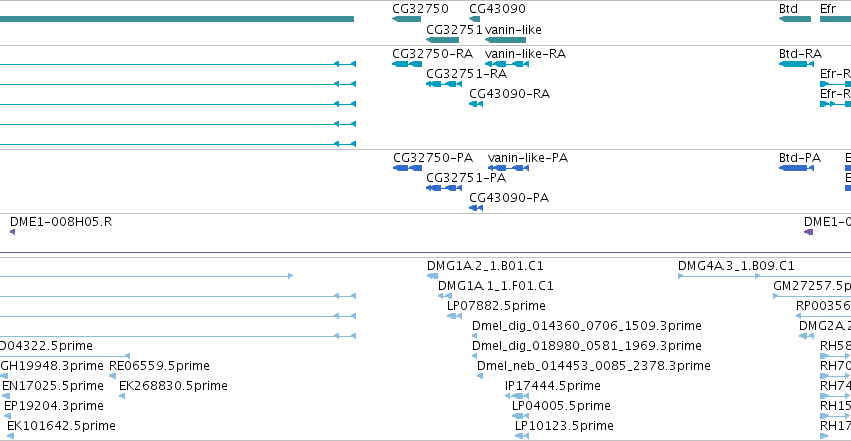This screenshot has width=851, height=441.
Task: Select EST GH19948.3prime
Action: point(52,366)
